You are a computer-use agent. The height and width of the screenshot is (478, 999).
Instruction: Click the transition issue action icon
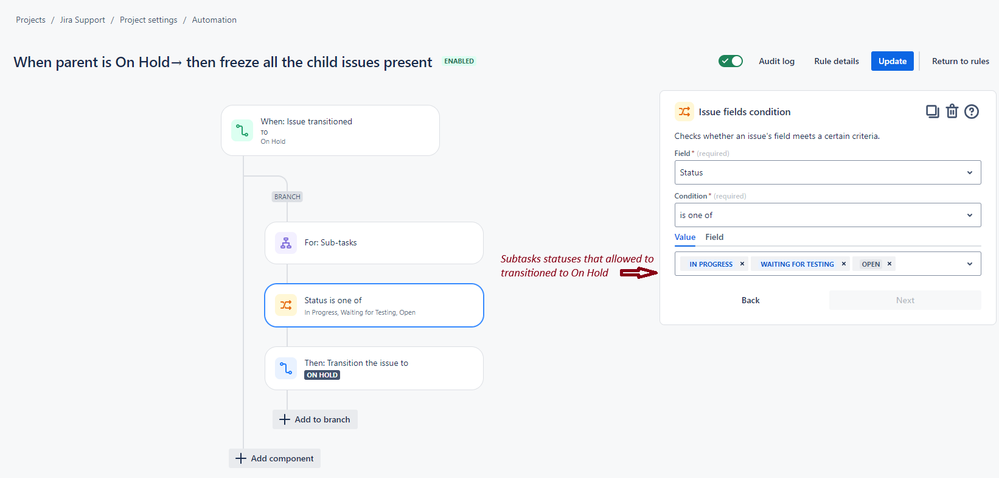[285, 368]
